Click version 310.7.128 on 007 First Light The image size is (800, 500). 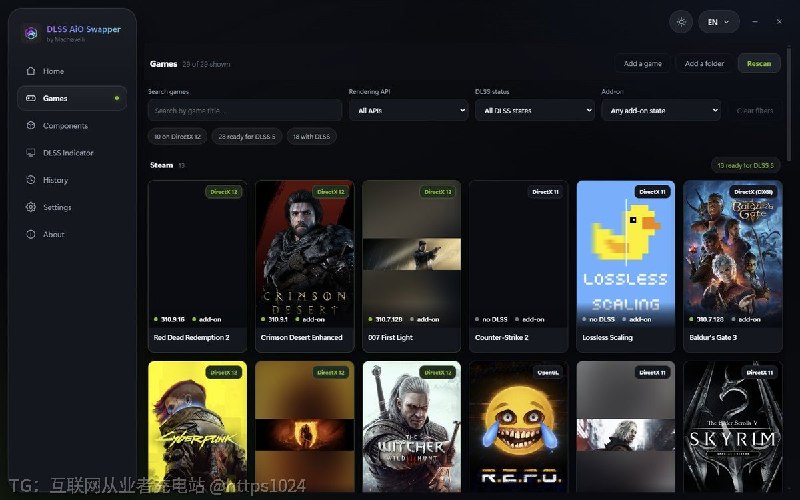click(x=389, y=319)
